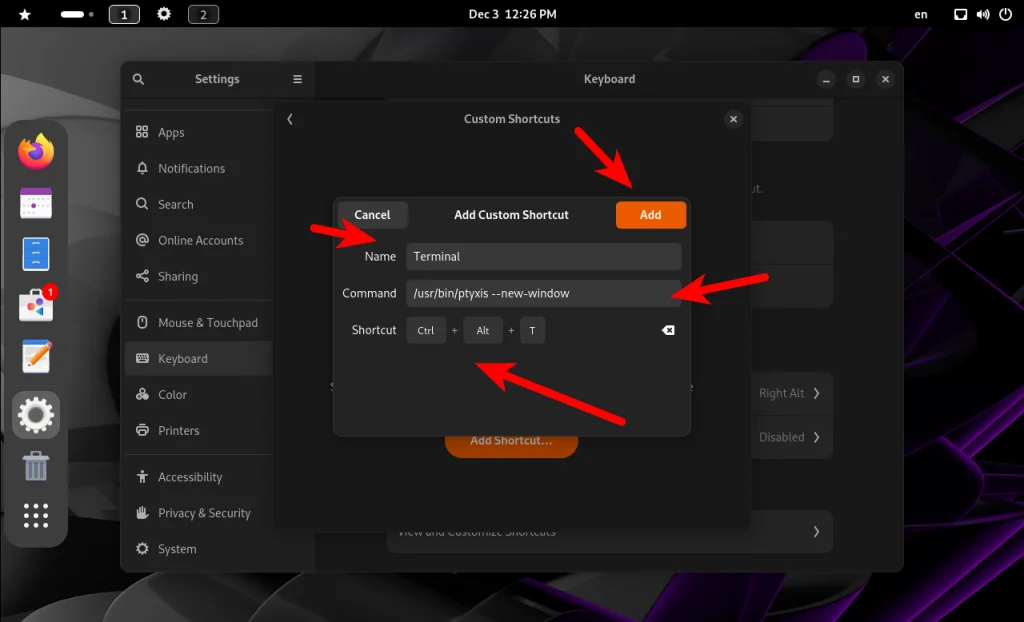Clear the shortcut with the backspace icon
This screenshot has width=1024, height=622.
668,330
